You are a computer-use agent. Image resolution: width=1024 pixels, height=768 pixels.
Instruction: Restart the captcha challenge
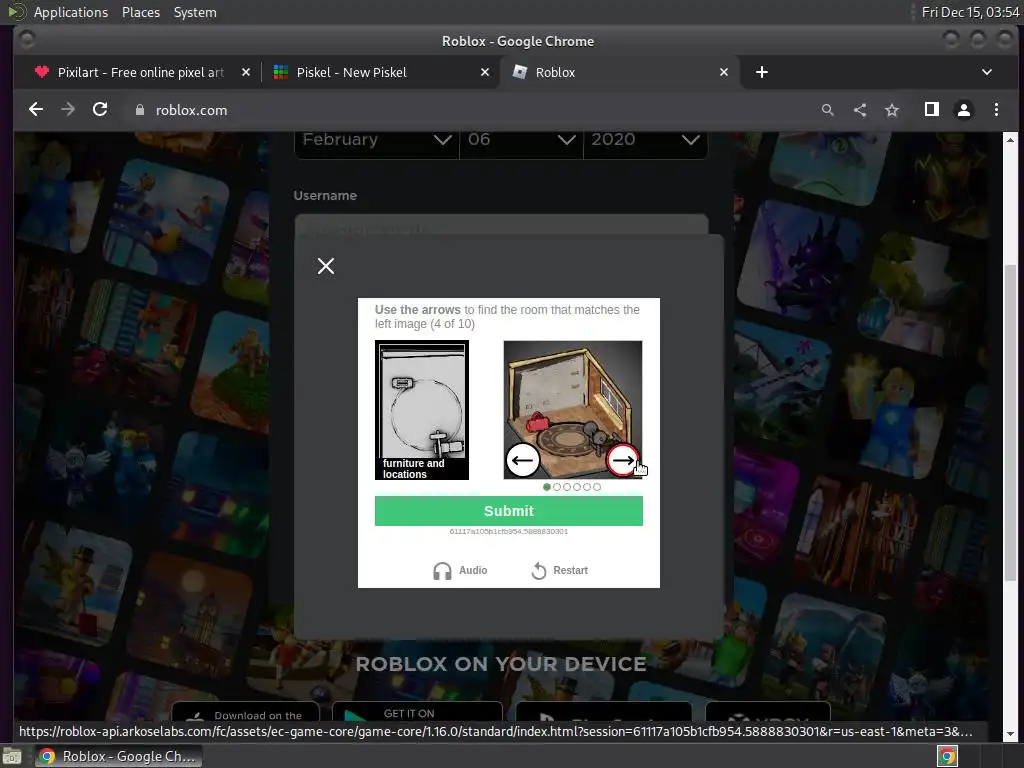coord(560,571)
